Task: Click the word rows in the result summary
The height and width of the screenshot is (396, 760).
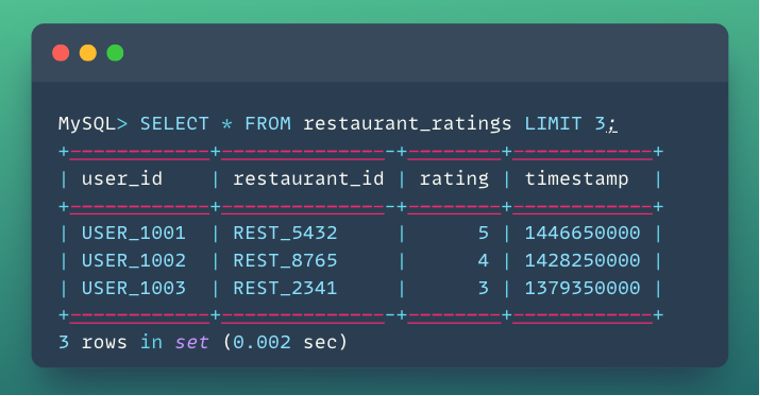Action: point(105,343)
